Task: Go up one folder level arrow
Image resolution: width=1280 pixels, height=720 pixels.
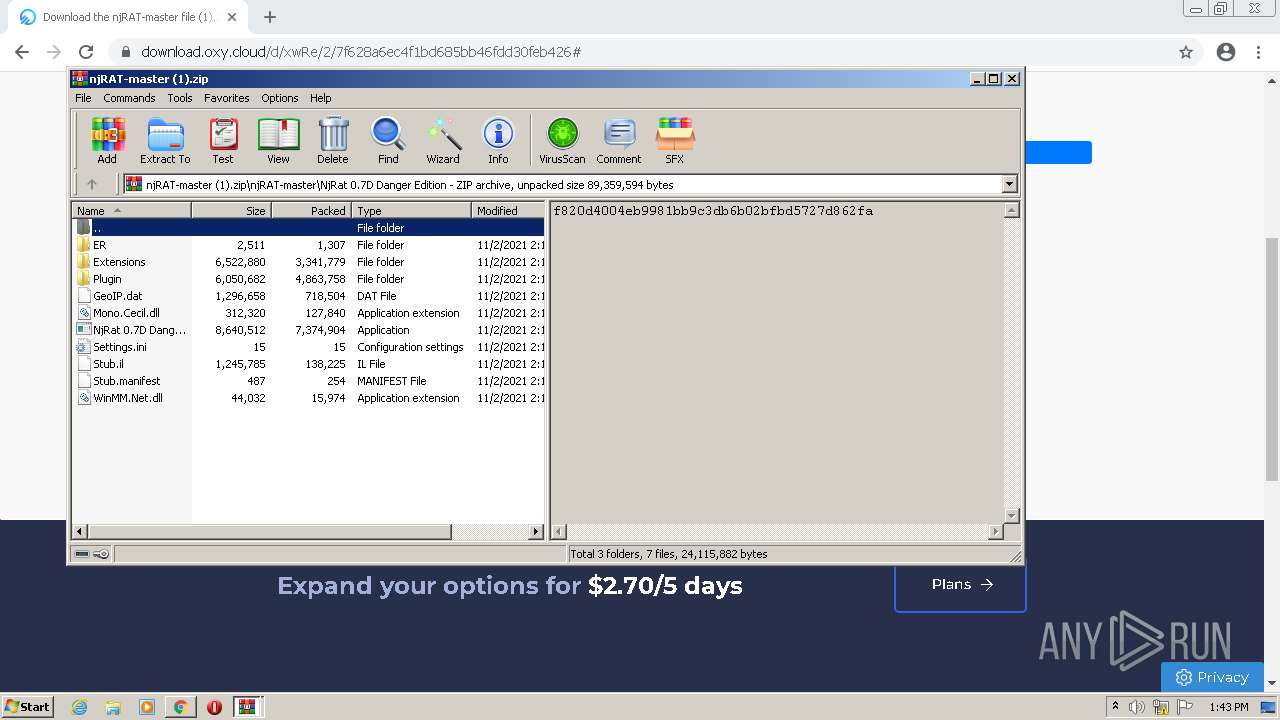Action: click(x=92, y=184)
